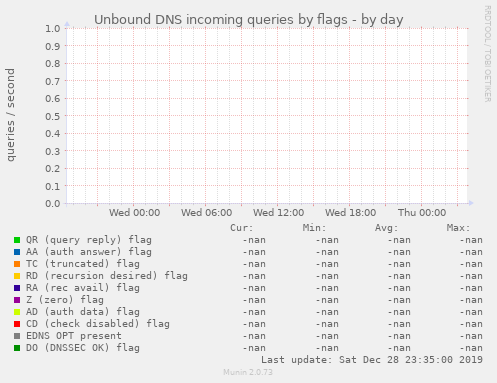The height and width of the screenshot is (383, 497).
Task: Select the 'TC (truncated) flag' legend label
Action: (83, 264)
